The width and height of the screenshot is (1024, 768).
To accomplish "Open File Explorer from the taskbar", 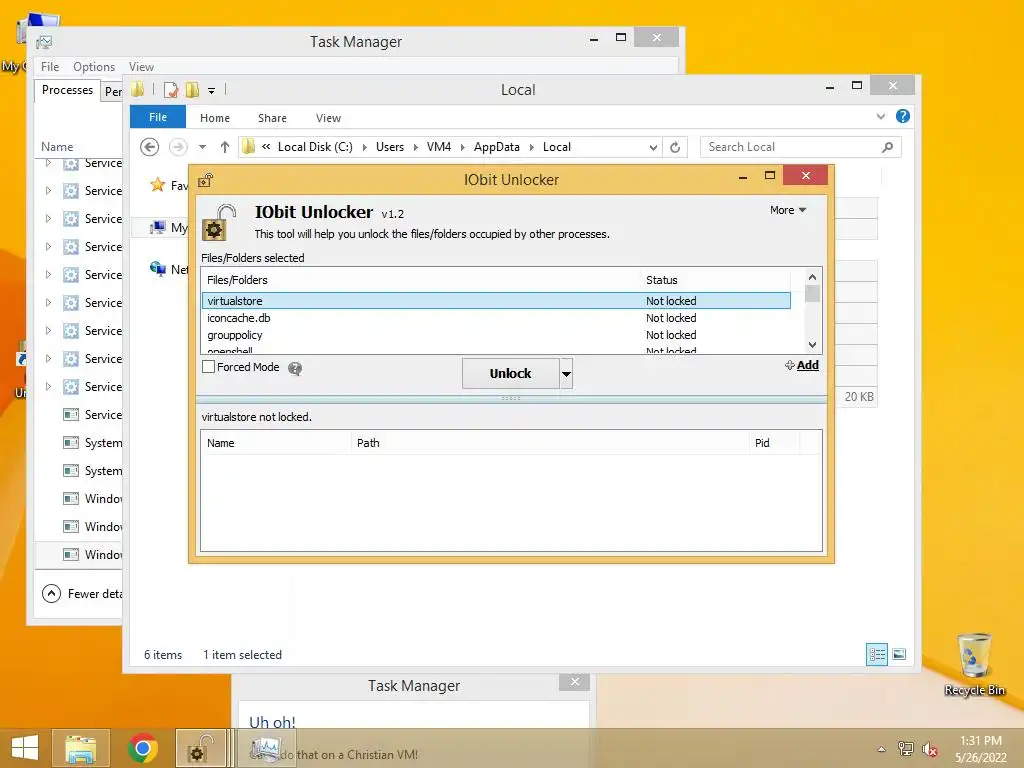I will point(80,748).
